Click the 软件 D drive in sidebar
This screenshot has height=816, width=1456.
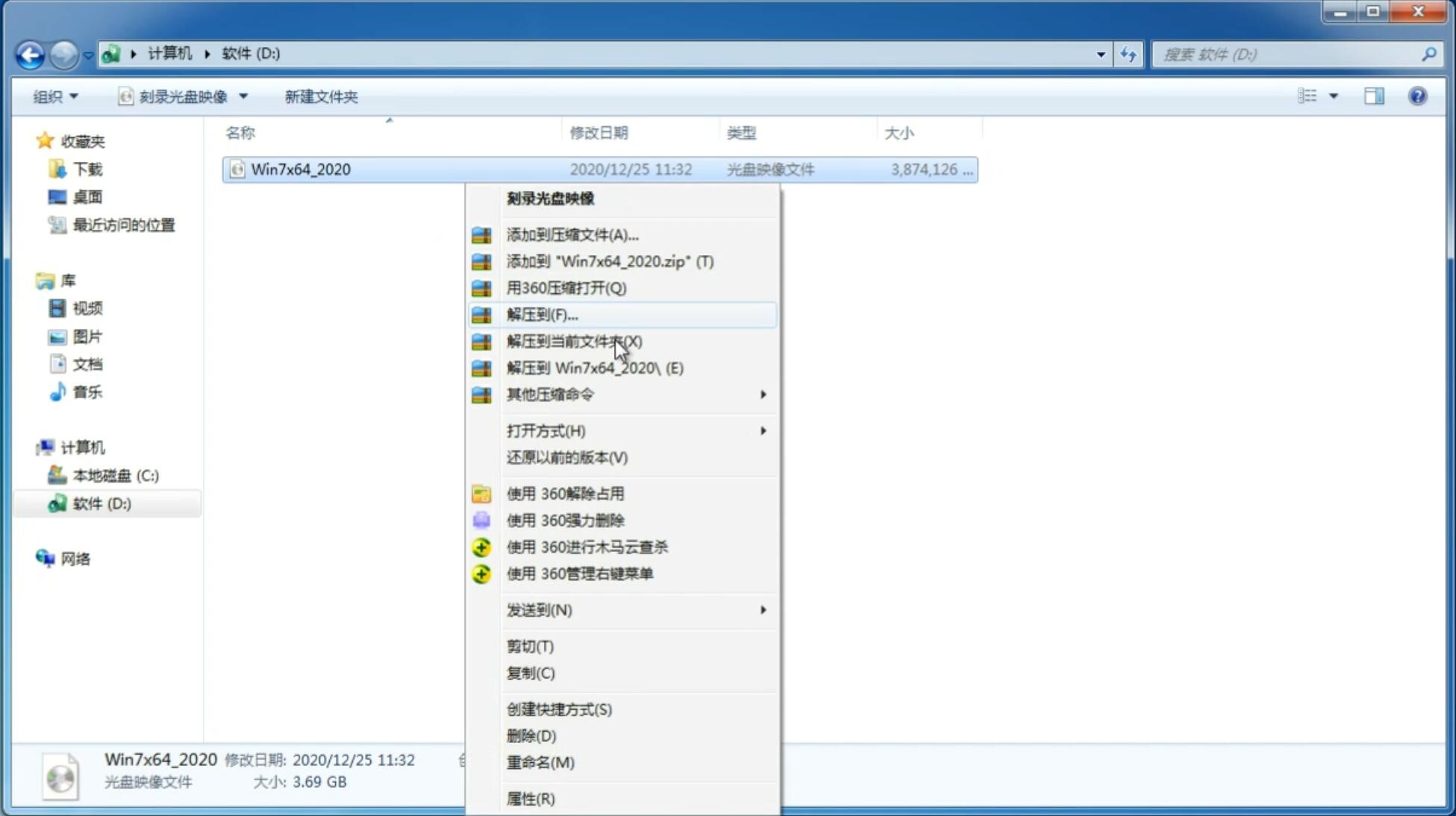pos(100,503)
